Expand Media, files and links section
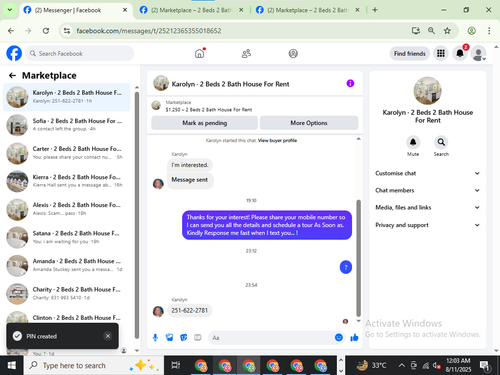This screenshot has height=375, width=500. click(x=427, y=207)
